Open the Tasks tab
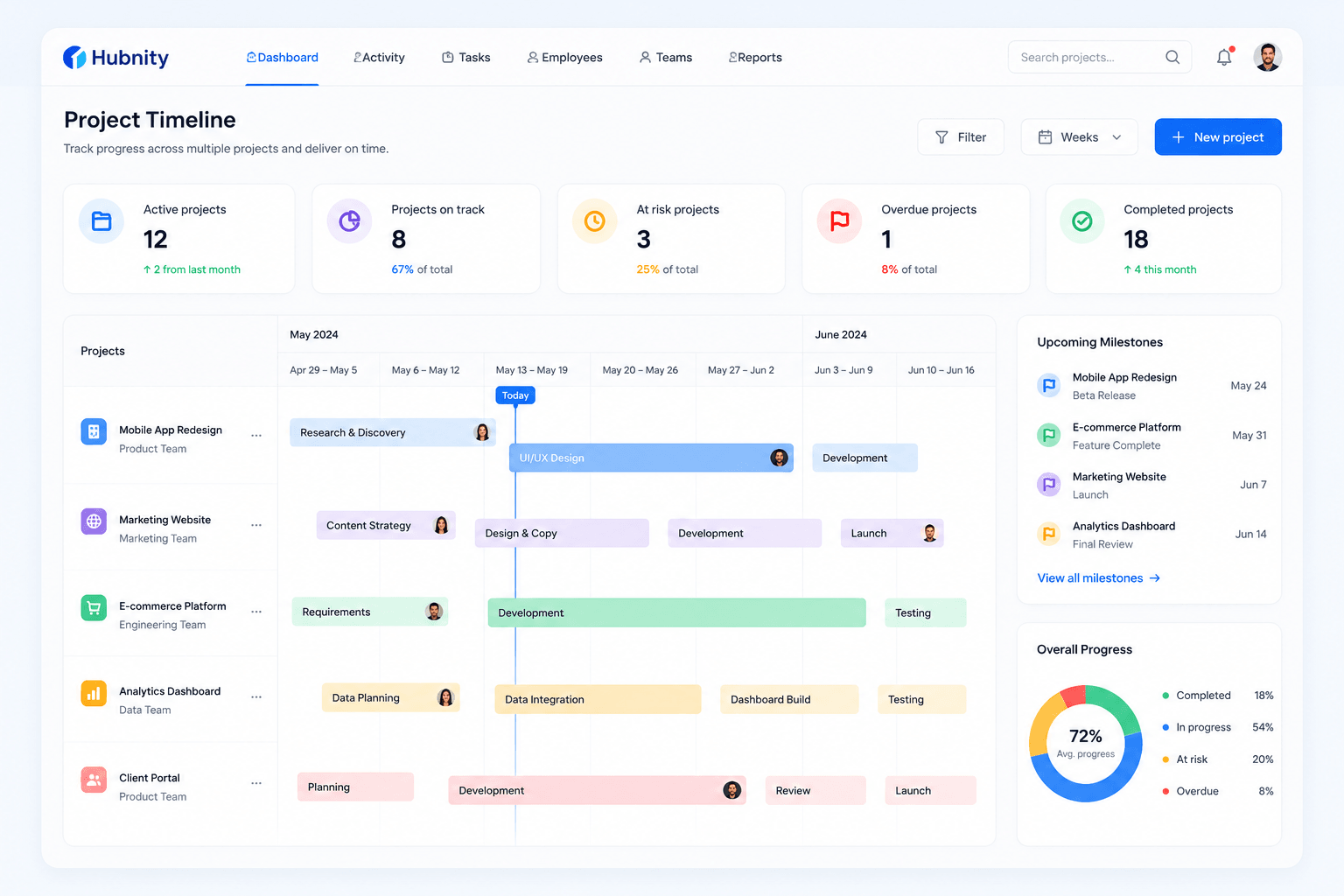Viewport: 1344px width, 896px height. (x=465, y=58)
